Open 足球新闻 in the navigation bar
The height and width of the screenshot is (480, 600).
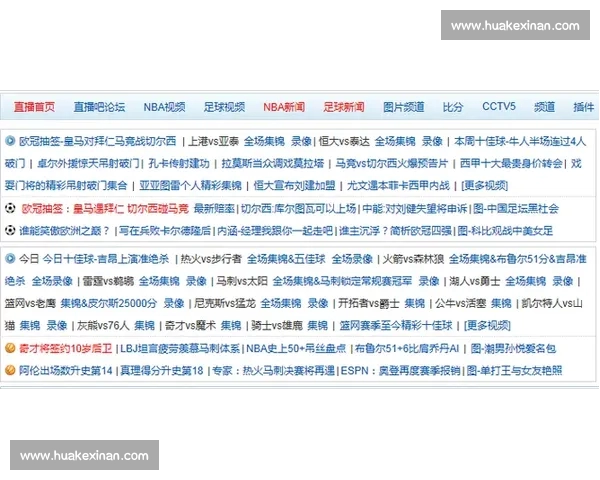point(344,107)
